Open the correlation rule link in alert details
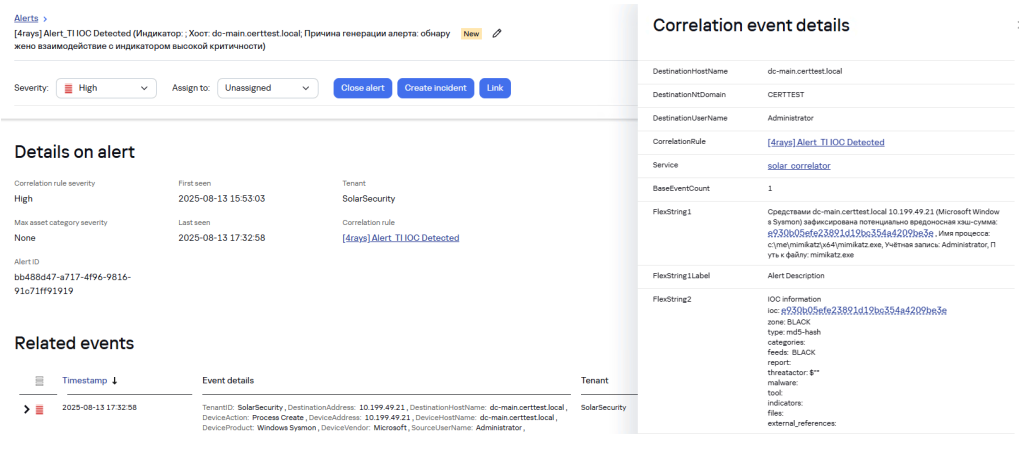 [x=400, y=238]
